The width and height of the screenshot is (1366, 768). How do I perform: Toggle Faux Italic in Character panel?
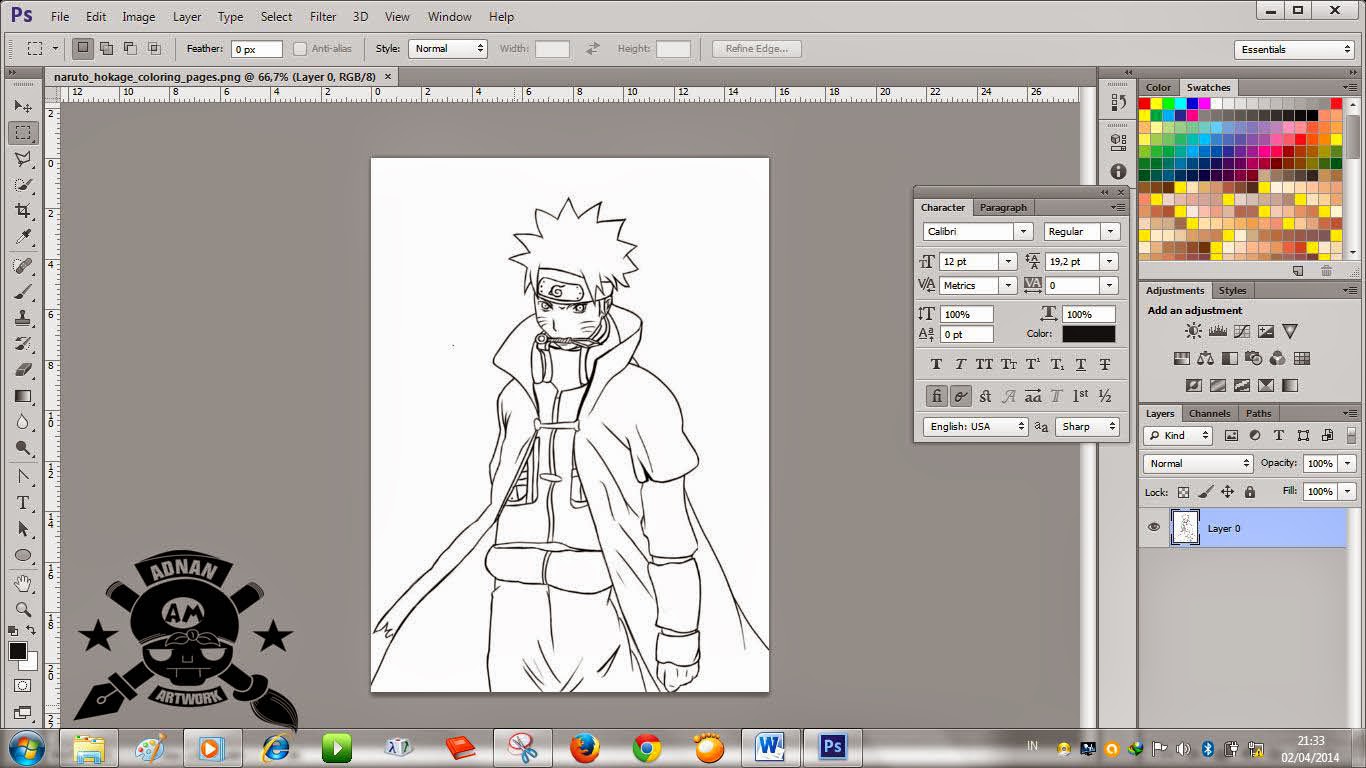click(x=960, y=365)
